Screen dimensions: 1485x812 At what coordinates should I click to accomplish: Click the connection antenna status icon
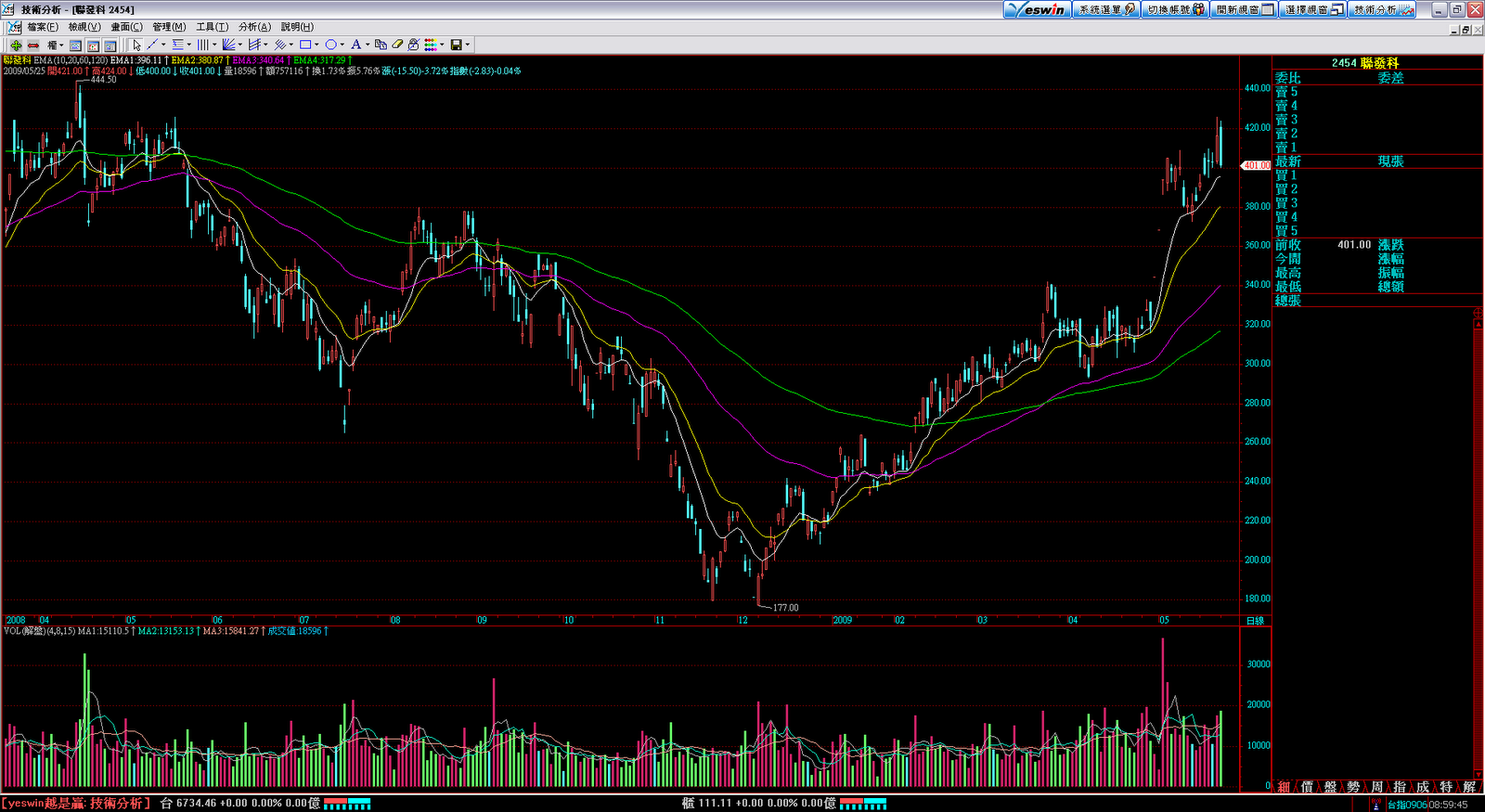point(1376,805)
